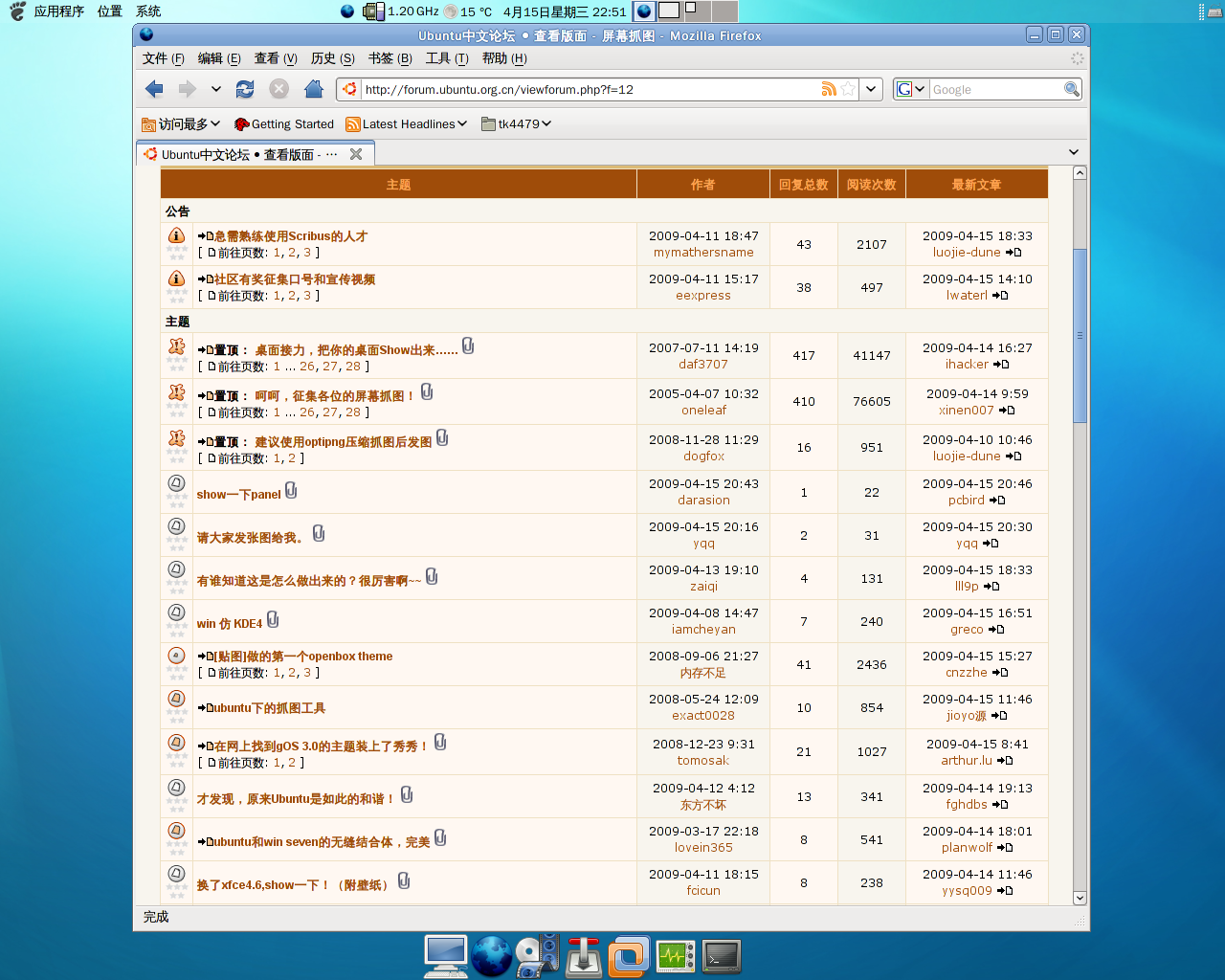Jump to latest post by lwaterl
1225x980 pixels.
click(x=1000, y=296)
